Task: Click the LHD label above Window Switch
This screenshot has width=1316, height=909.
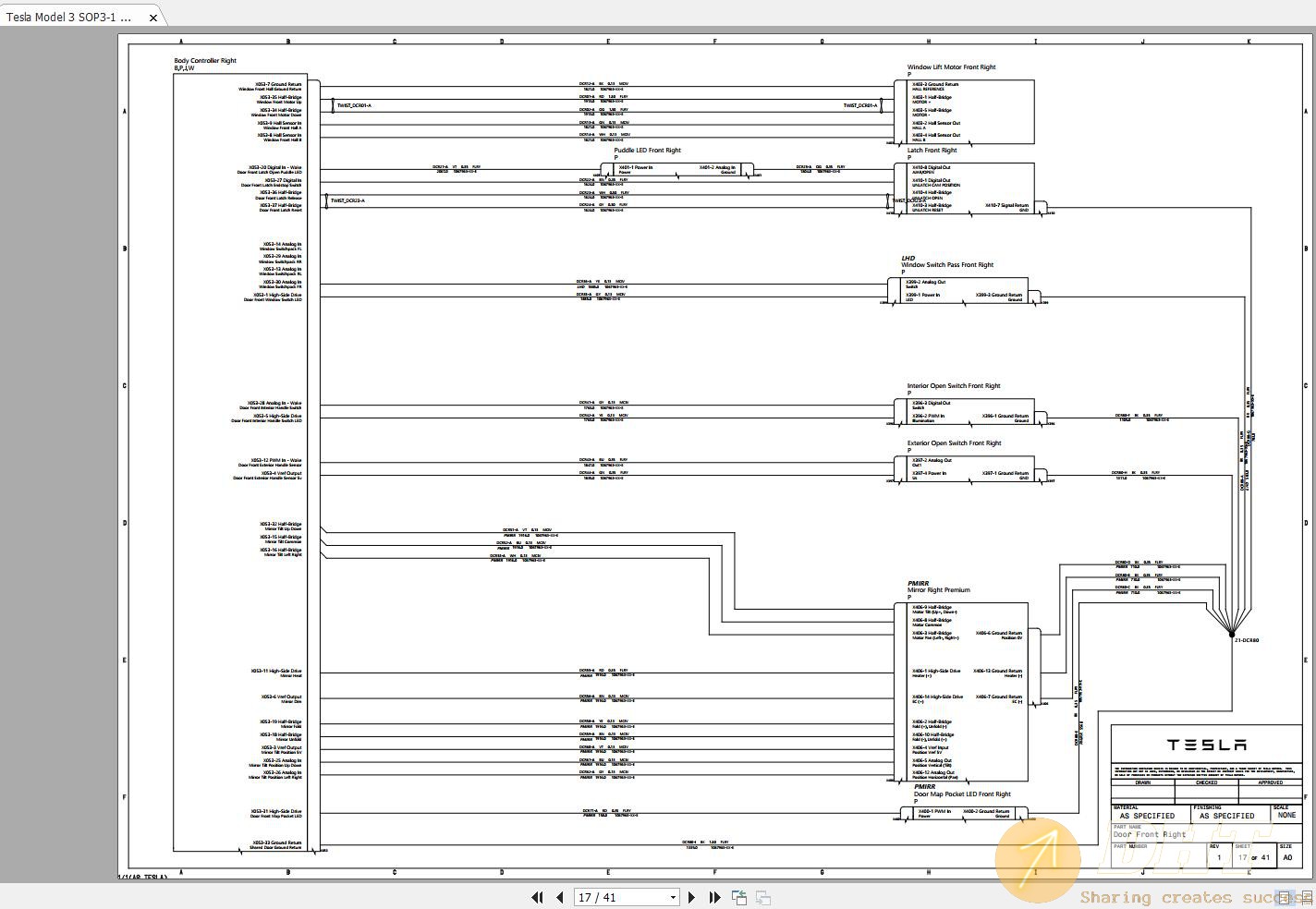Action: pos(908,259)
